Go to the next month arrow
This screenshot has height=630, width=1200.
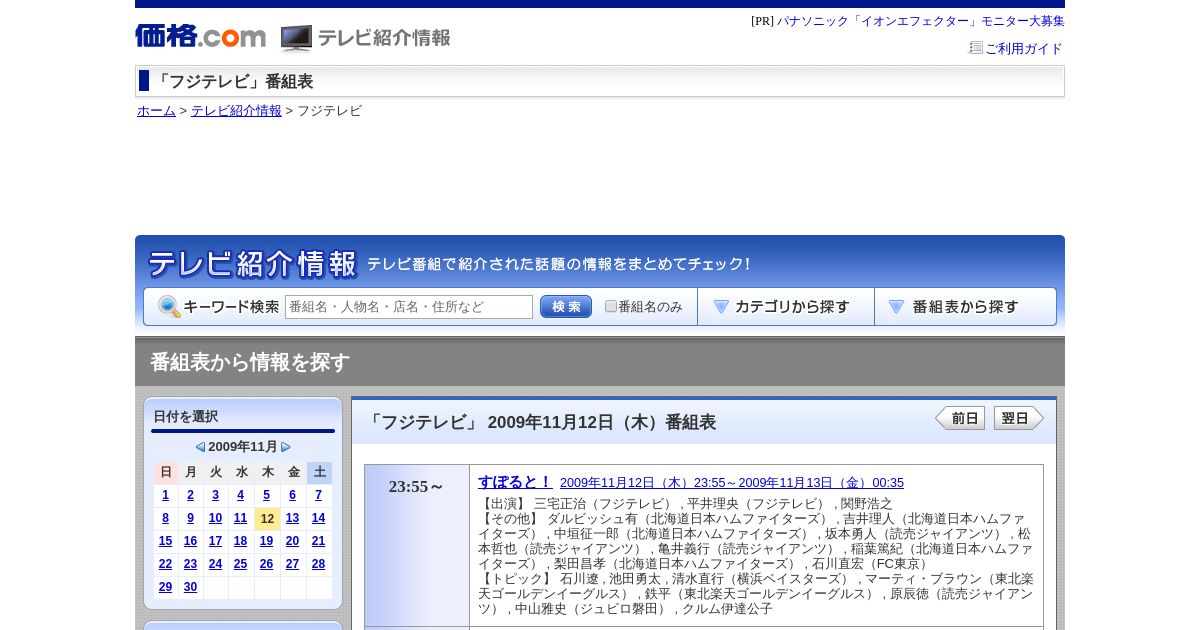[286, 447]
